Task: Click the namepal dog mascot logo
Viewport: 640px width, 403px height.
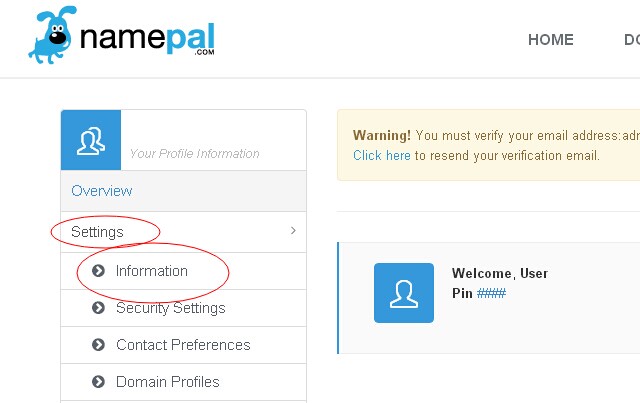Action: (x=52, y=38)
